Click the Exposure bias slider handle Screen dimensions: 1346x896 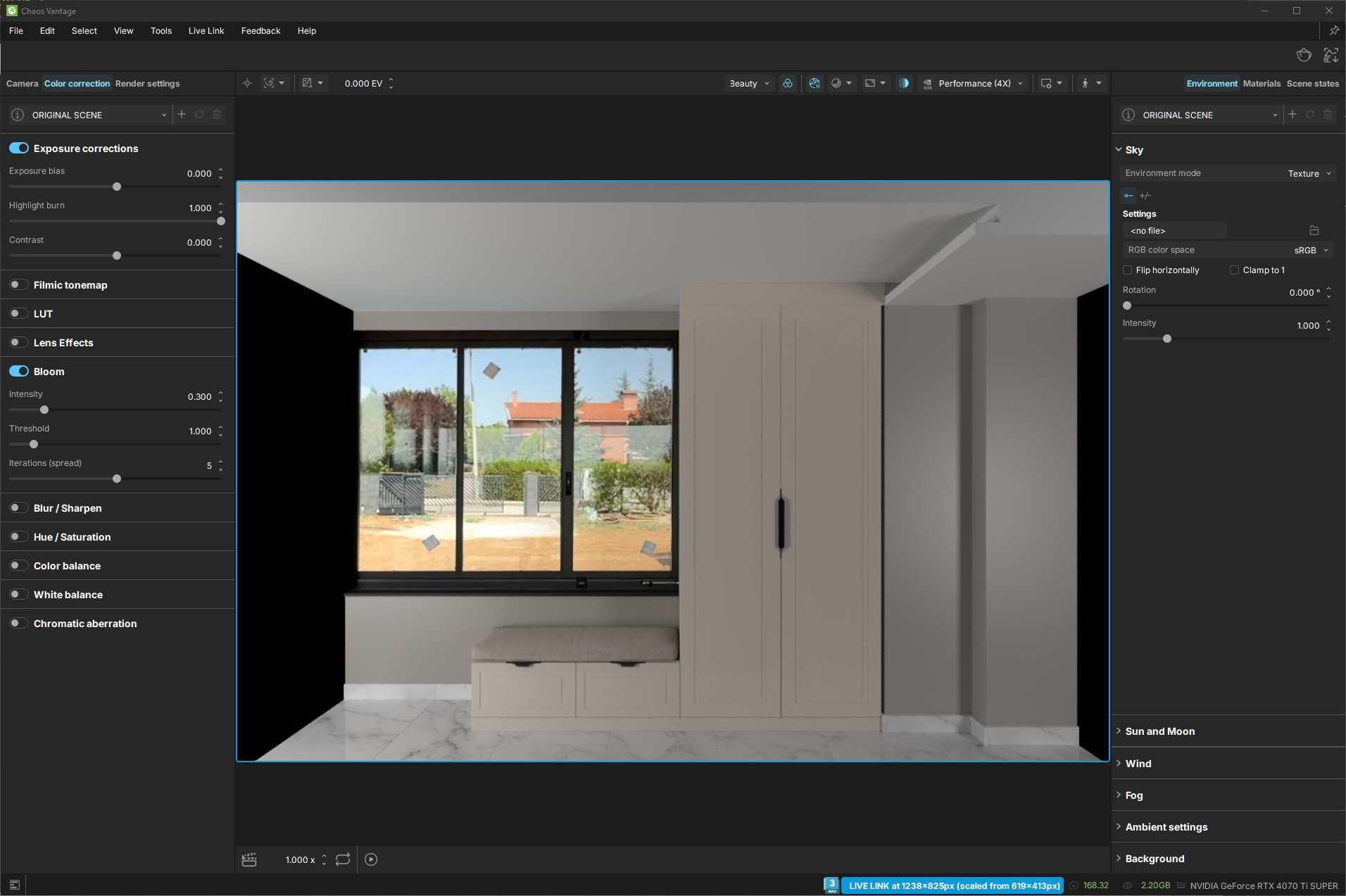click(x=117, y=187)
